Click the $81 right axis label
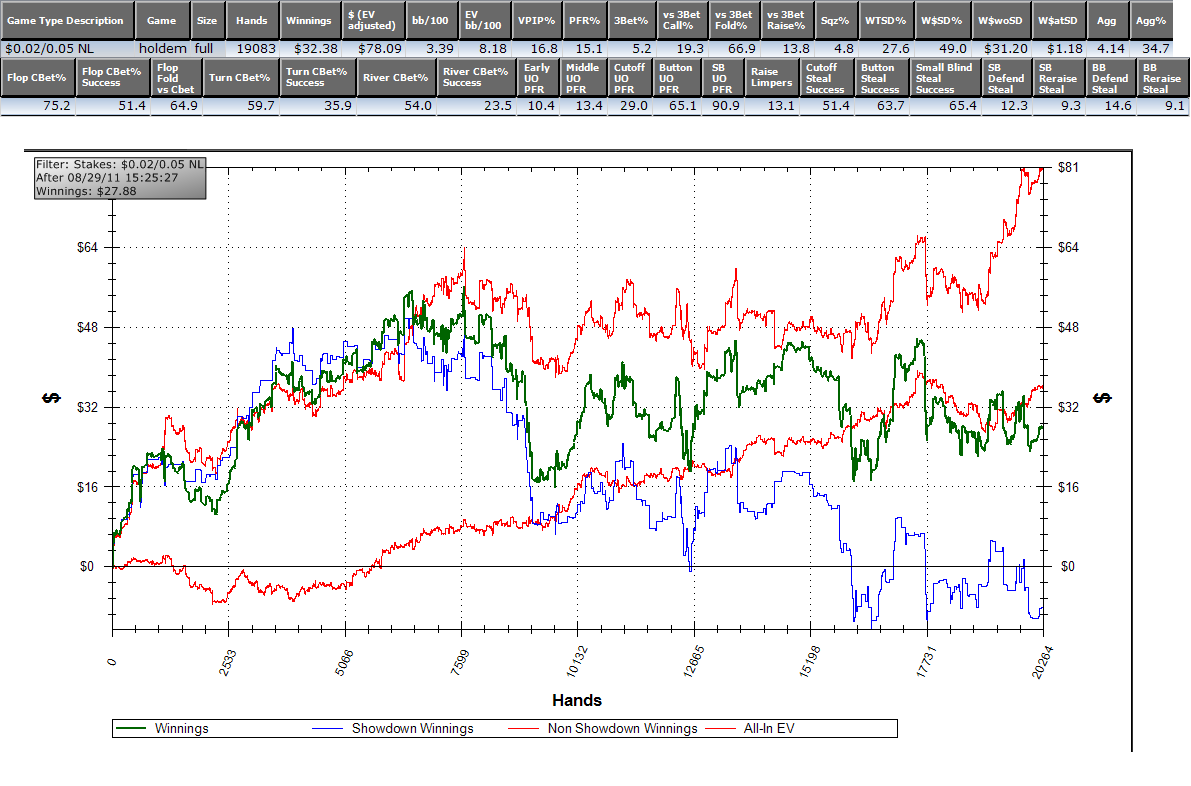Viewport: 1191px width, 786px height. [1067, 167]
